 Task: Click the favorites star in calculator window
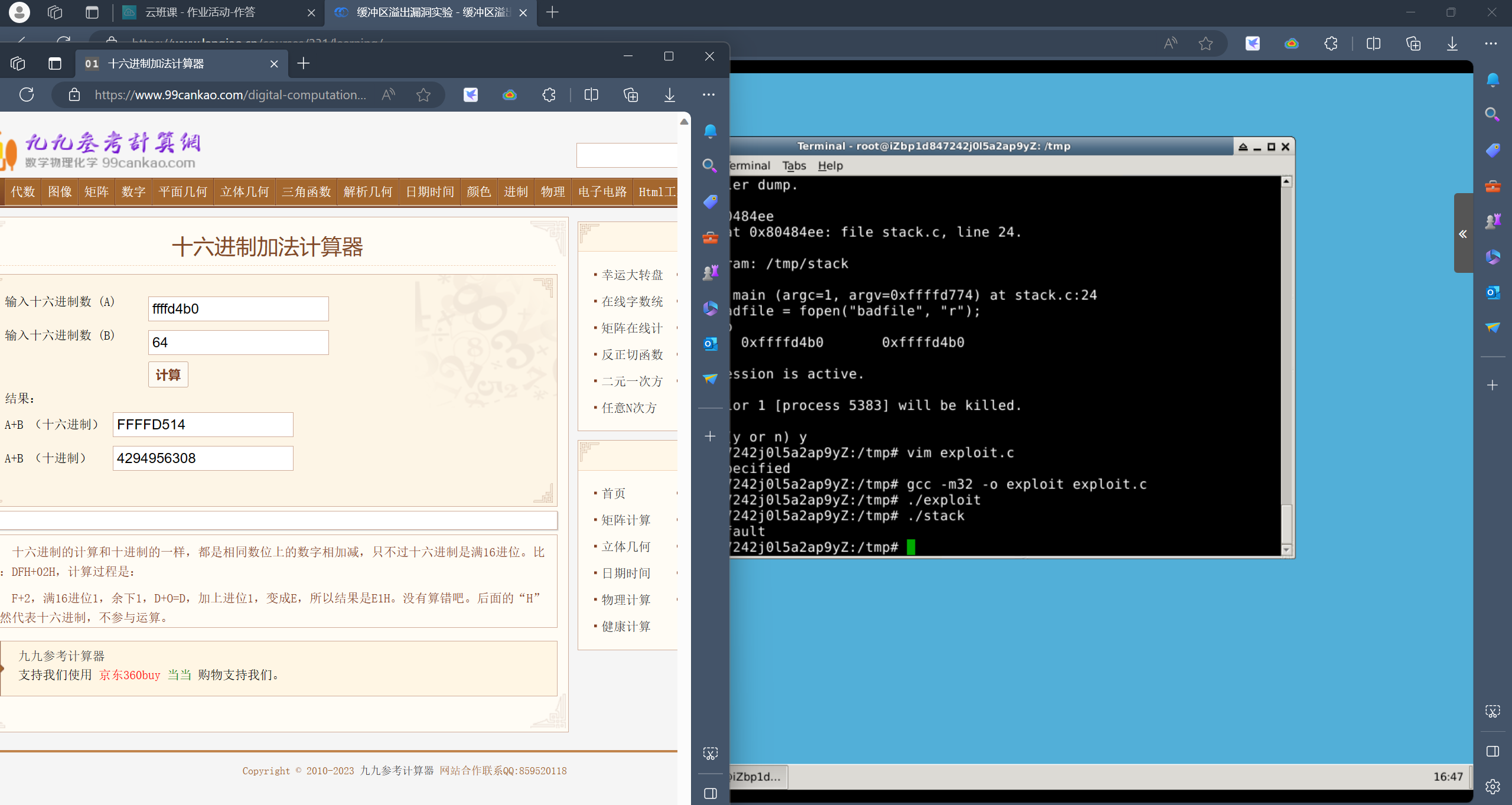(423, 94)
